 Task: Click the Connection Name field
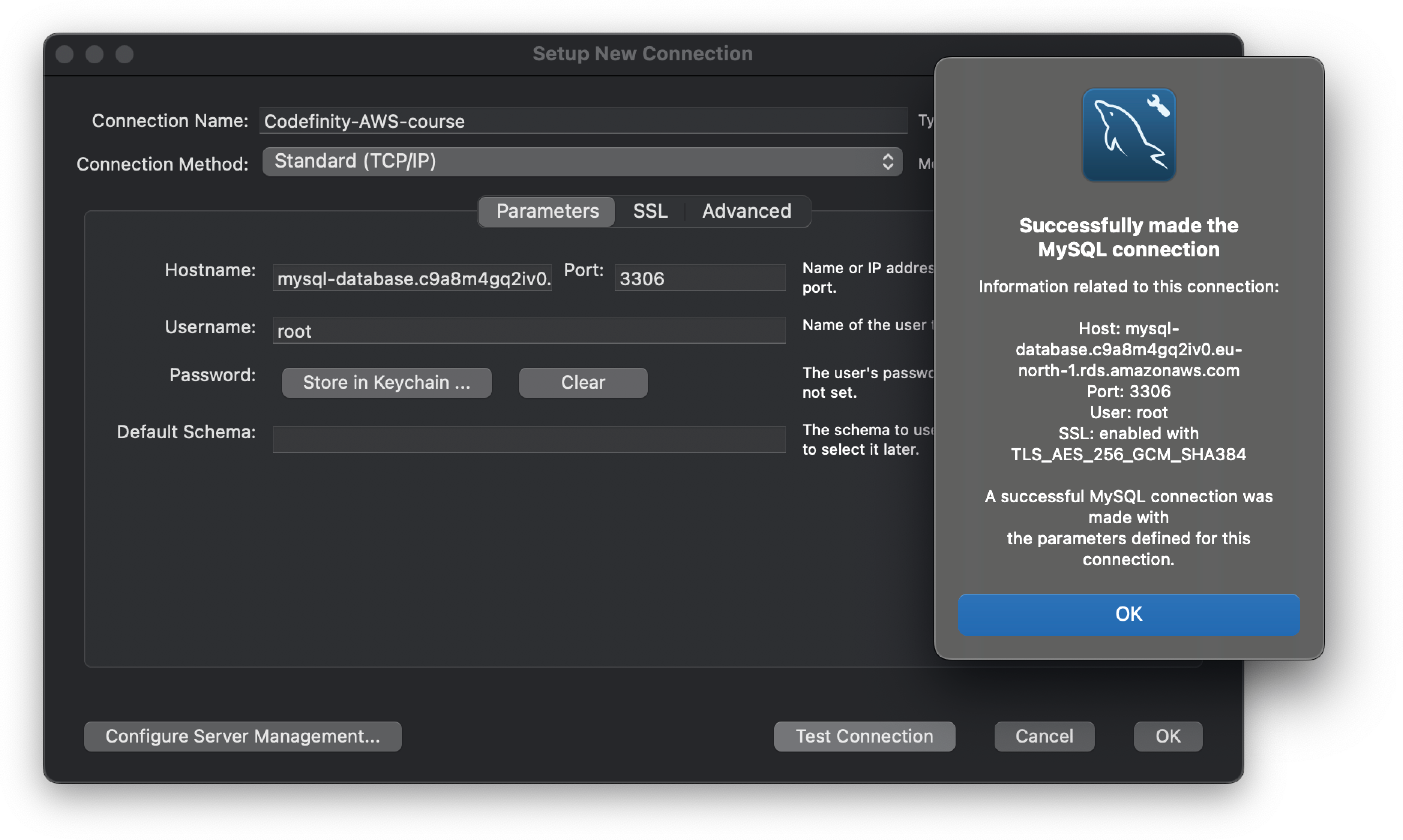tap(583, 121)
